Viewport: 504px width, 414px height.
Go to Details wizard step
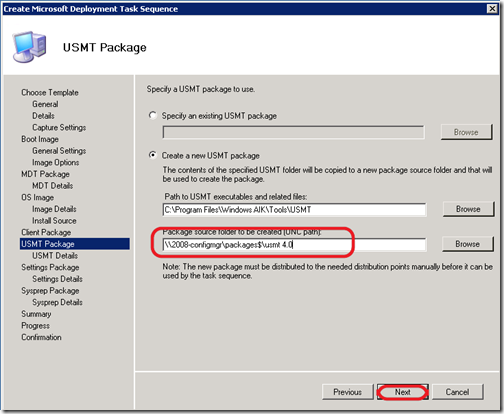click(x=43, y=116)
